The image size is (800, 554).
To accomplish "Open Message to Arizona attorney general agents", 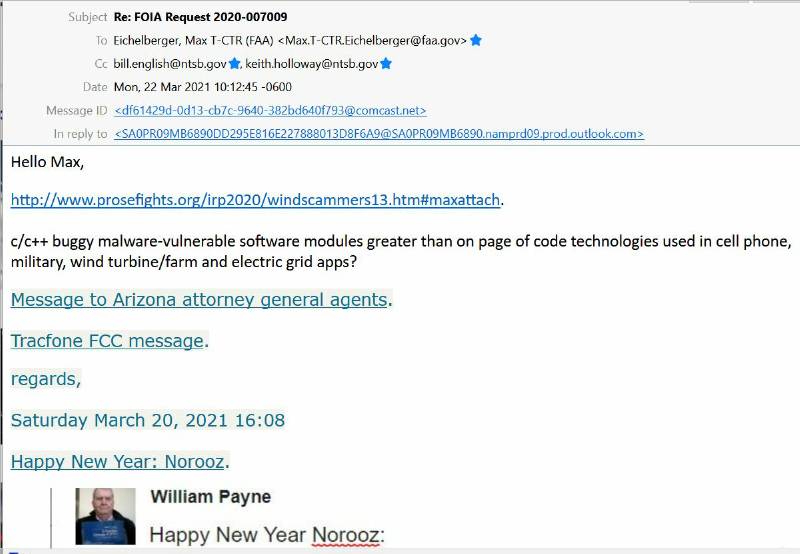I will tap(199, 299).
